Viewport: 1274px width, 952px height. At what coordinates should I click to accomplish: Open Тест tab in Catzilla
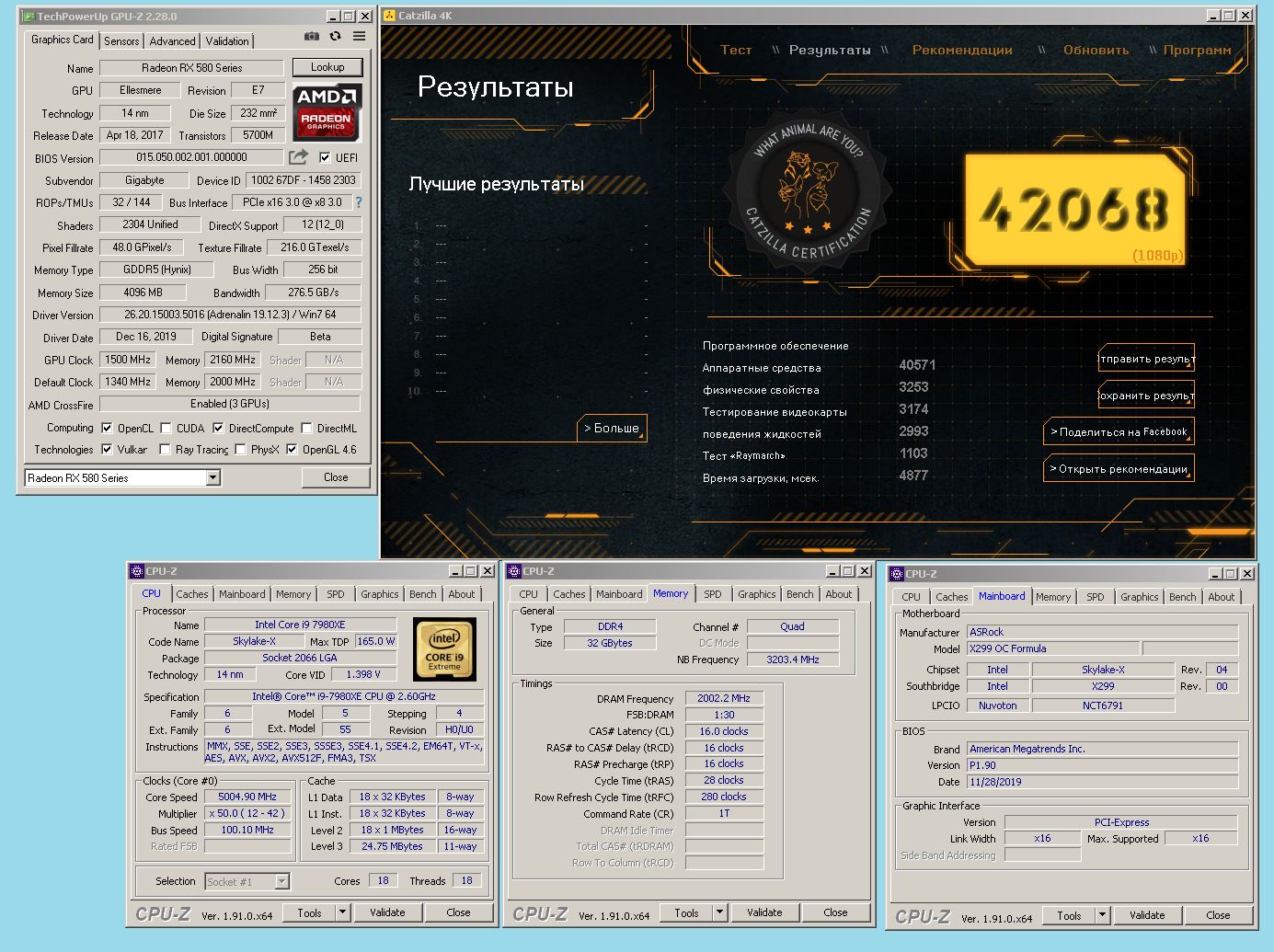736,50
